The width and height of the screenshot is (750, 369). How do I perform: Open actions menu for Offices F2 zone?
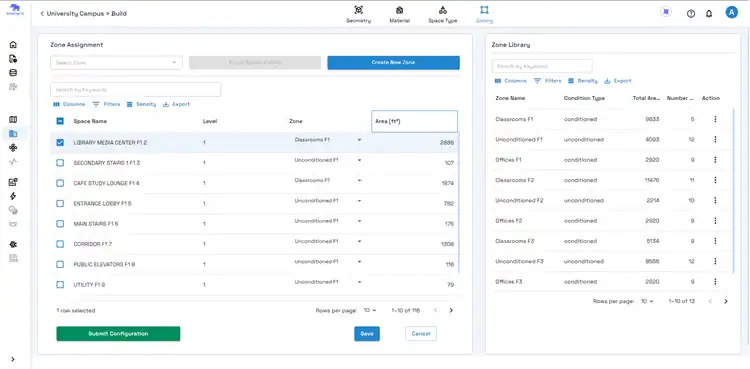[x=715, y=221]
